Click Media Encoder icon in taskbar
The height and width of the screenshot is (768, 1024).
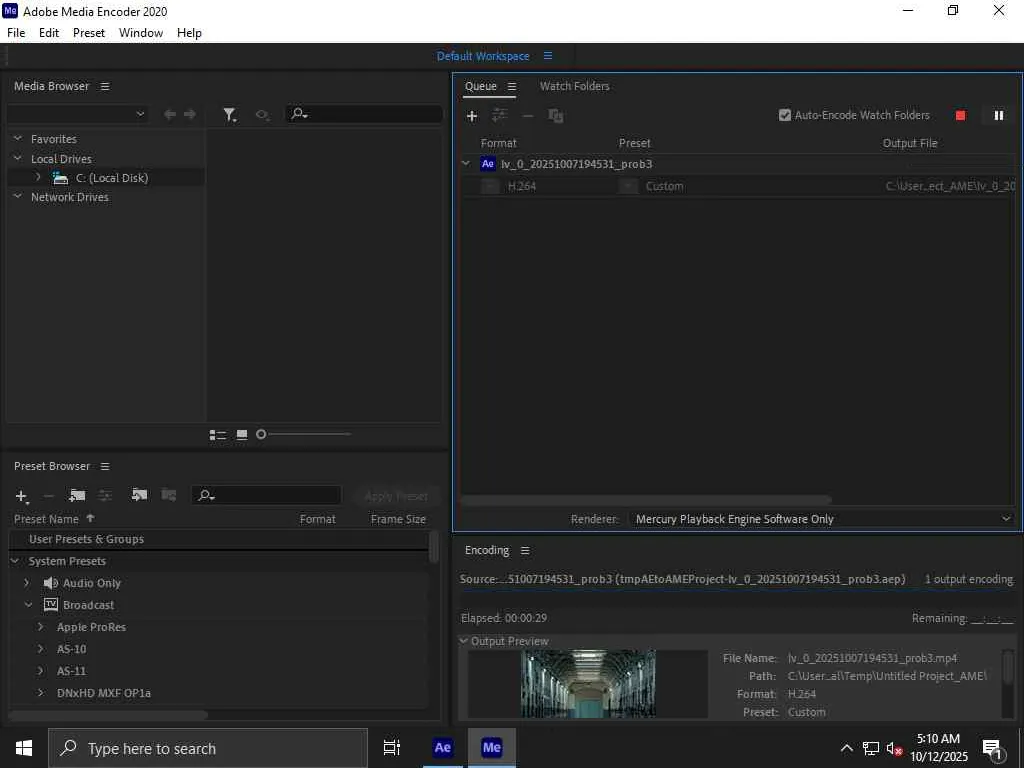(491, 748)
